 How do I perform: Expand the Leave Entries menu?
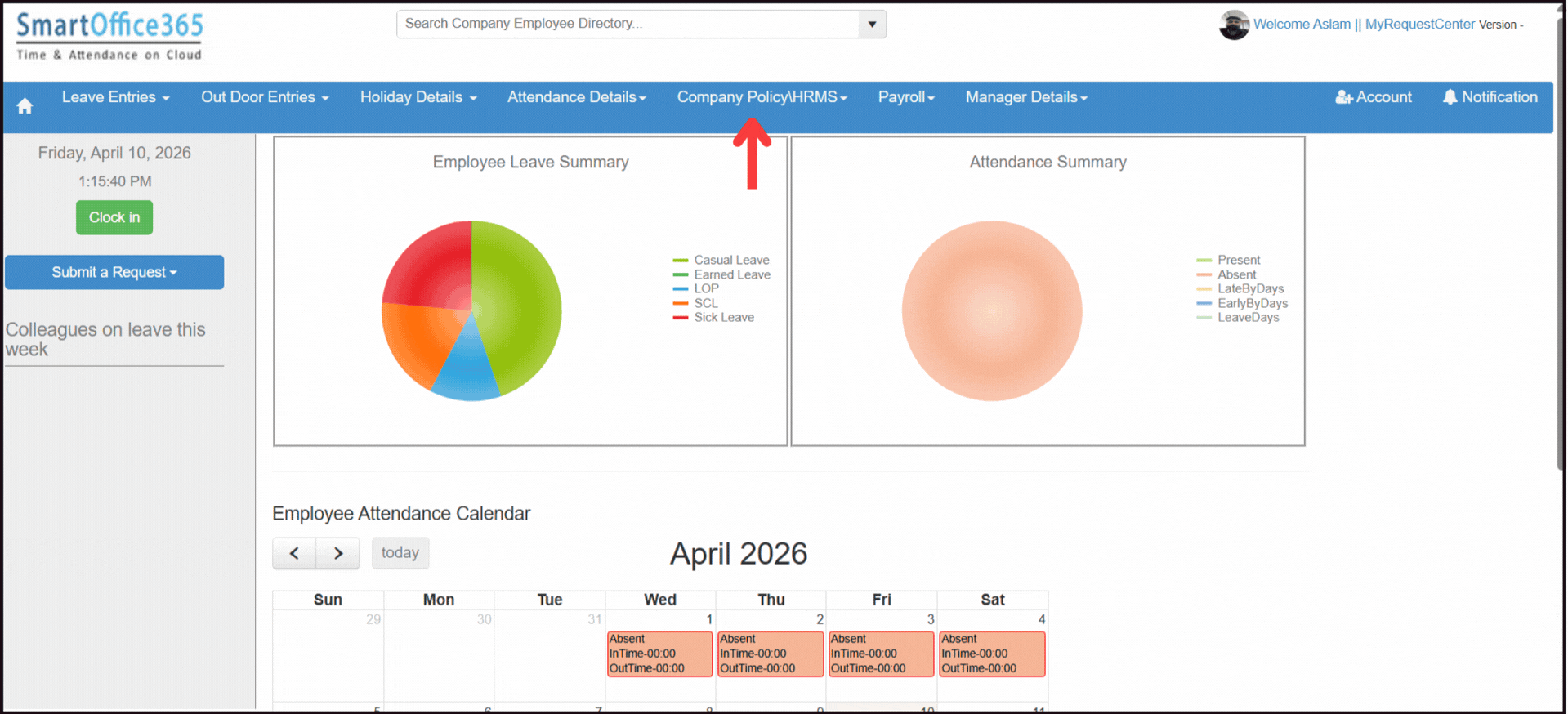(115, 97)
